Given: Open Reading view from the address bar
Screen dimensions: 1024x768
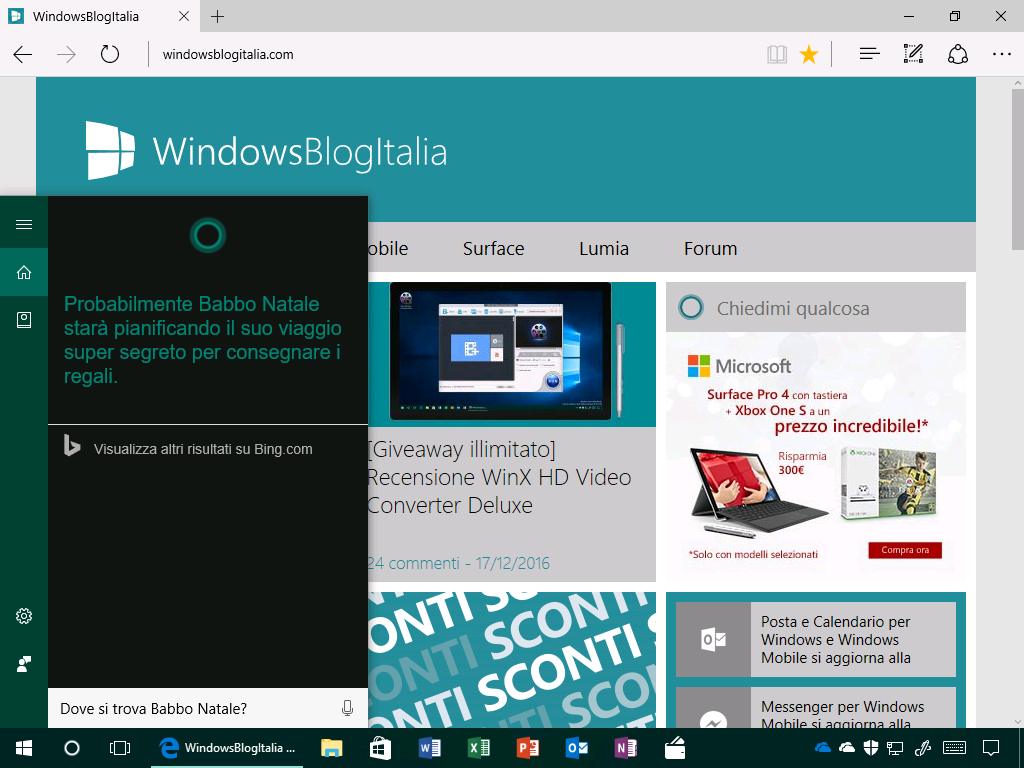Looking at the screenshot, I should [776, 54].
